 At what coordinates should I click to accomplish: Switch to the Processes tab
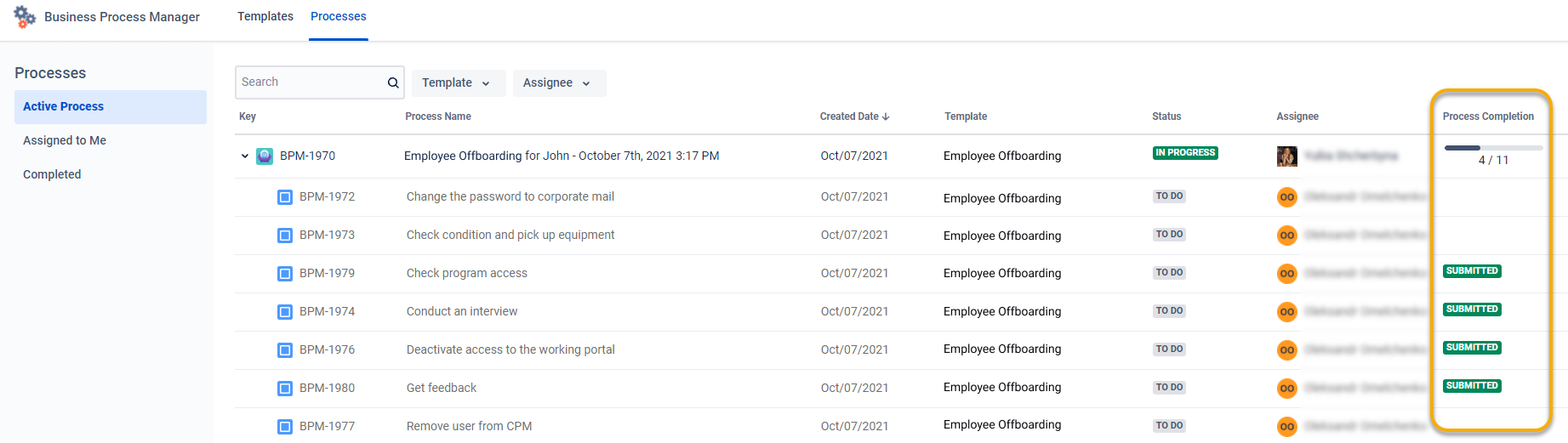339,16
